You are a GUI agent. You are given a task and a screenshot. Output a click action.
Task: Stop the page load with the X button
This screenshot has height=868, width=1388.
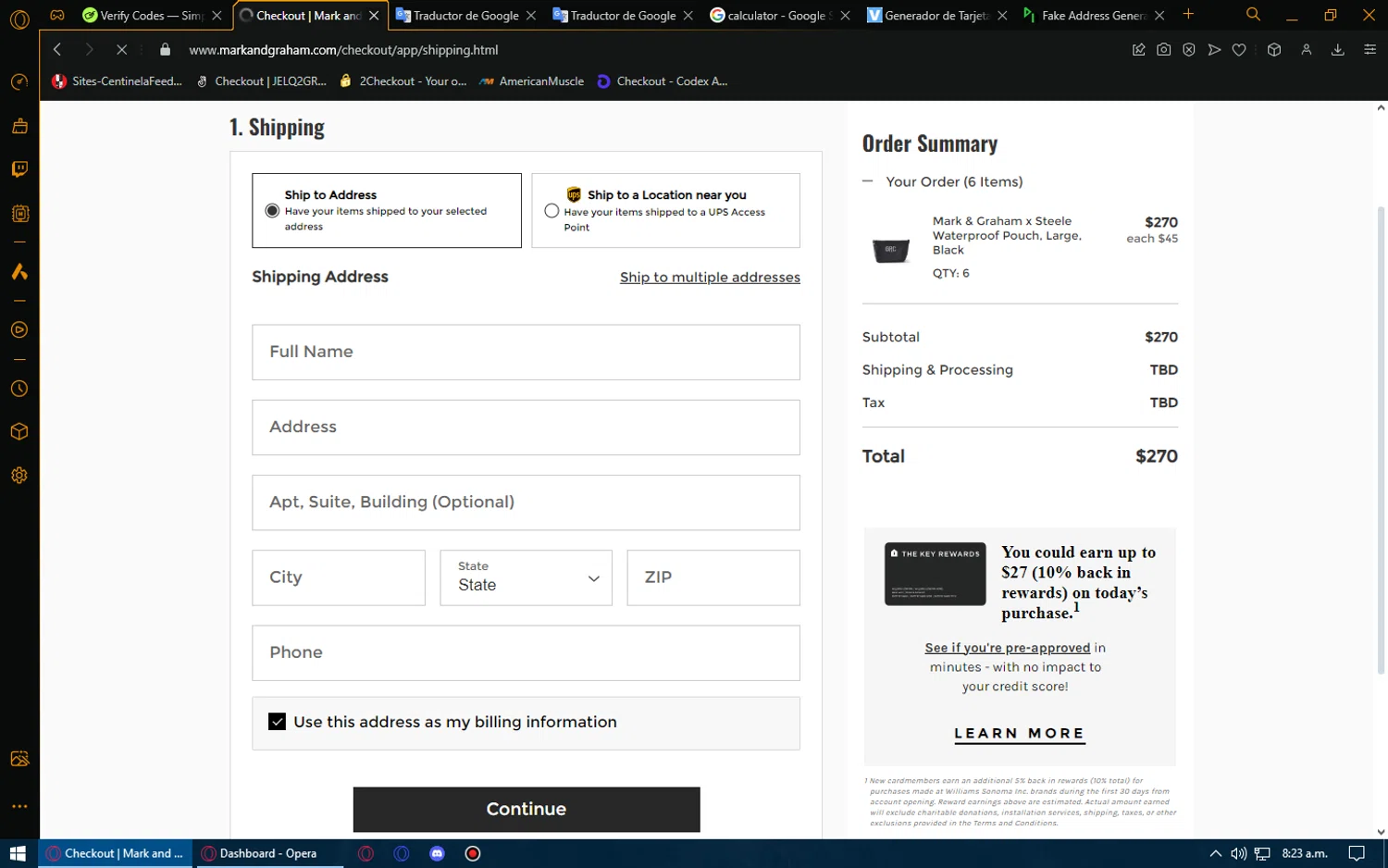point(121,50)
